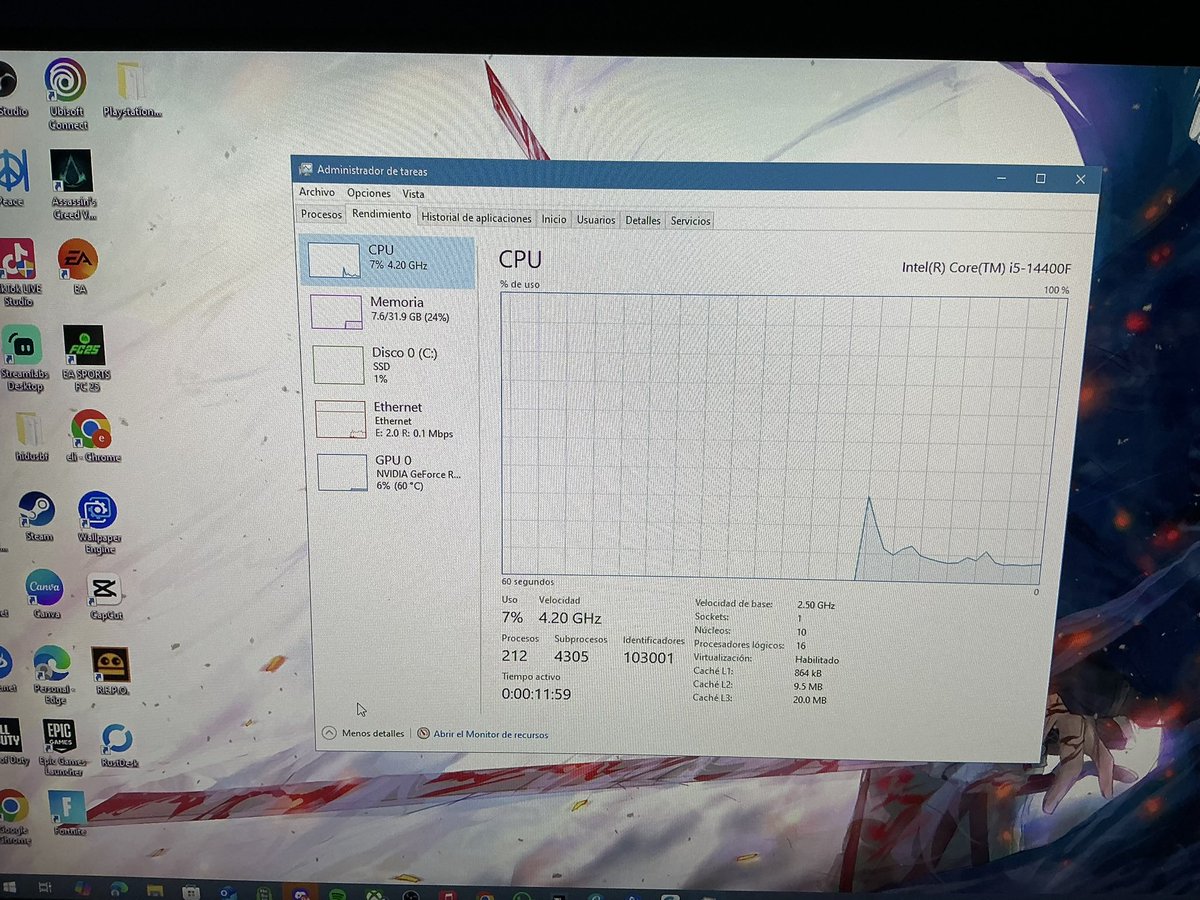The height and width of the screenshot is (900, 1200).
Task: Click the Task Manager title bar icon
Action: [306, 170]
